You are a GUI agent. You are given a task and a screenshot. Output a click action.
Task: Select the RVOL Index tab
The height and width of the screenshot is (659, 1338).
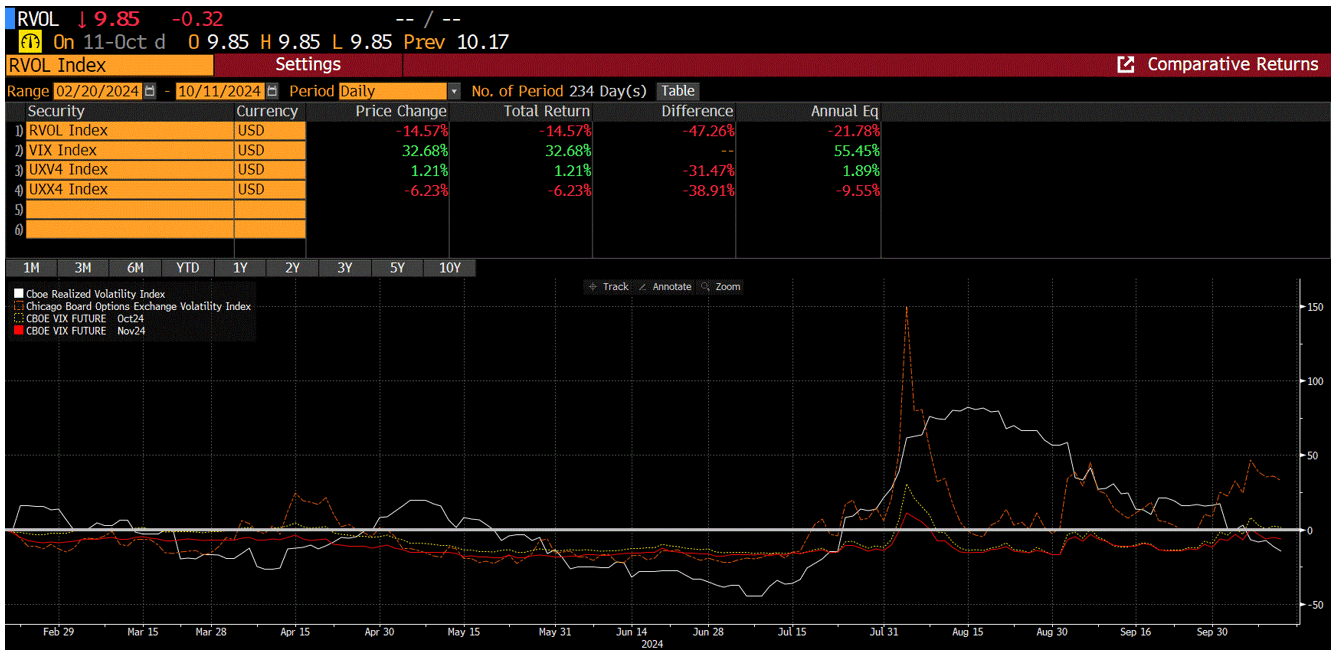point(109,65)
